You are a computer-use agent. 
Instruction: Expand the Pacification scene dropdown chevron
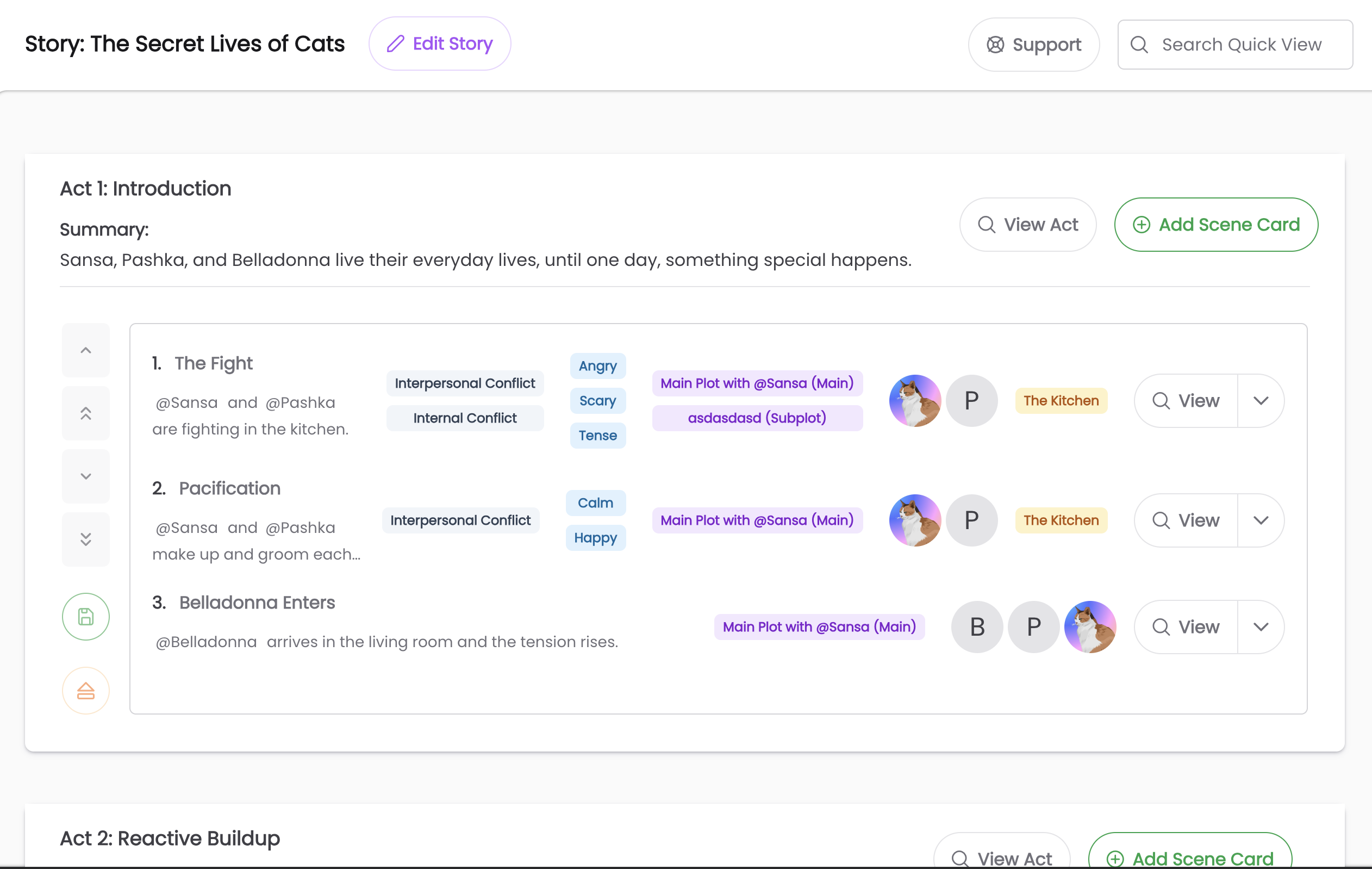1261,520
